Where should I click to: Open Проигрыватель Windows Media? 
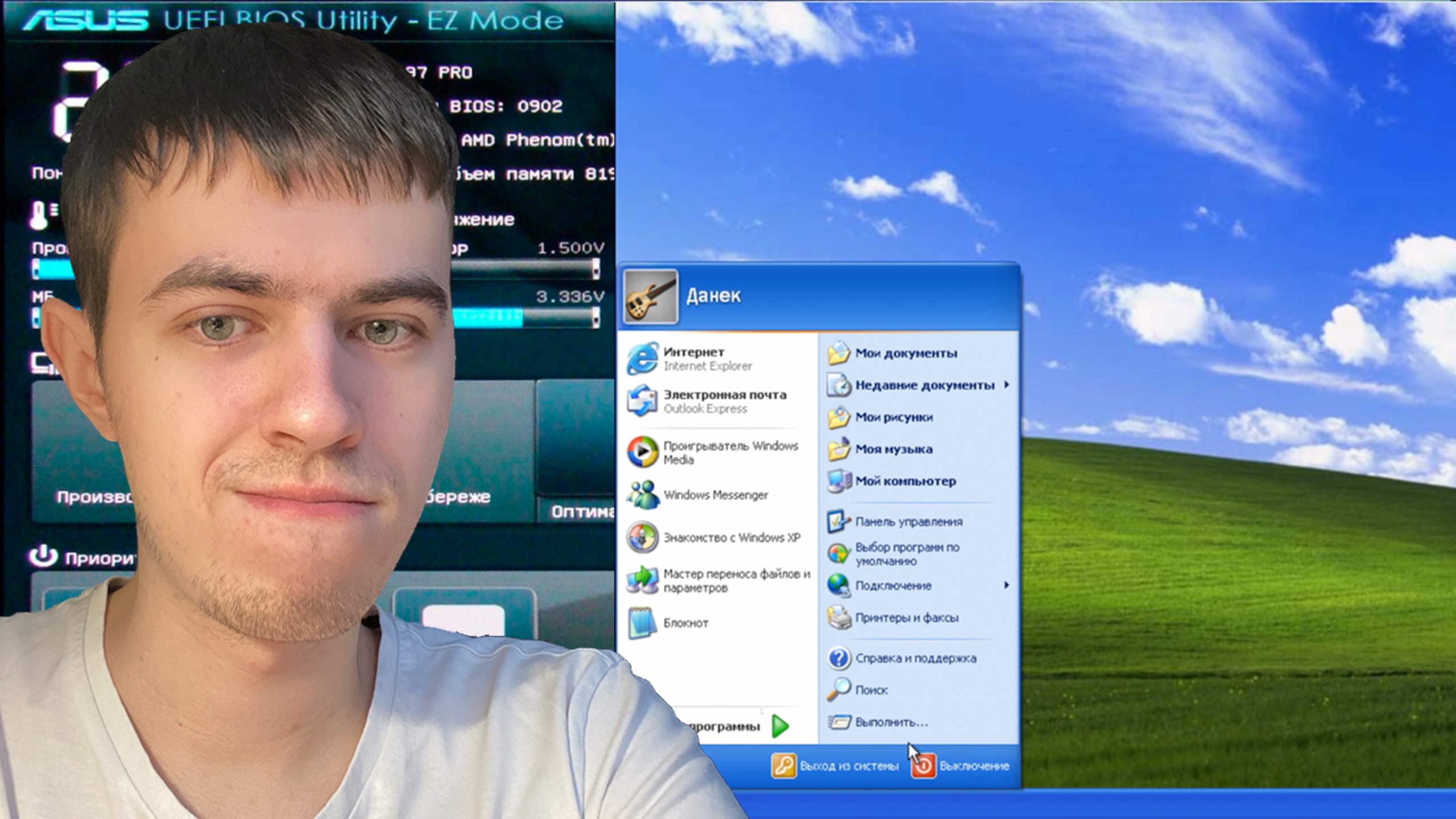728,452
